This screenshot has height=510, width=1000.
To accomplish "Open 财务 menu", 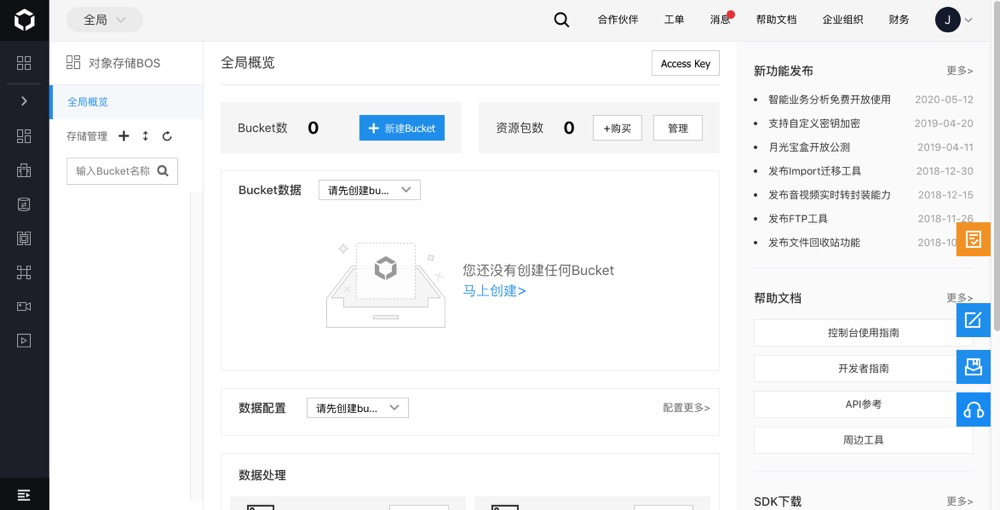I will [899, 20].
